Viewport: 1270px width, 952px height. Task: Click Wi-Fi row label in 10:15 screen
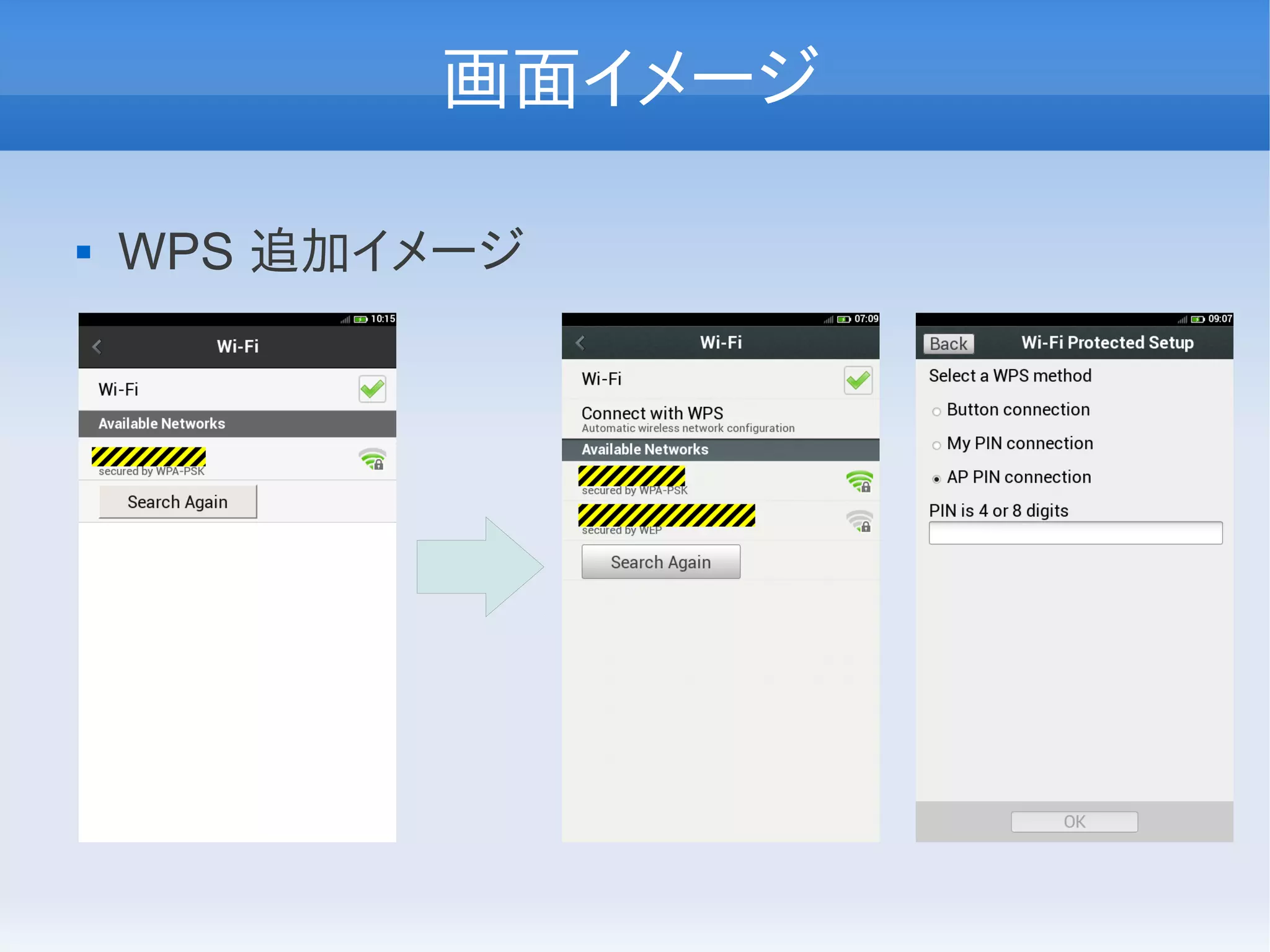(x=118, y=389)
